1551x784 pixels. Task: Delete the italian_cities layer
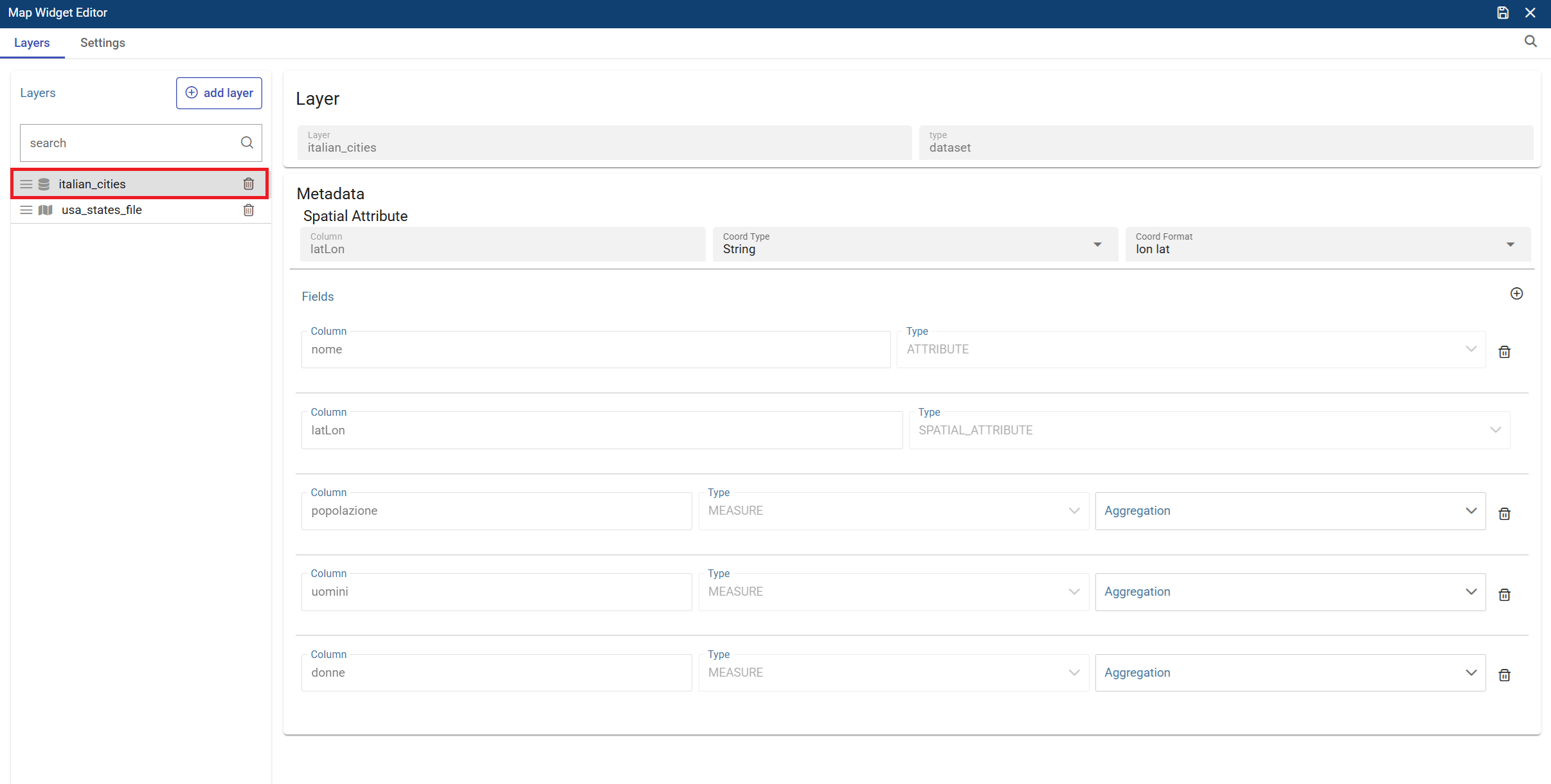pos(249,184)
